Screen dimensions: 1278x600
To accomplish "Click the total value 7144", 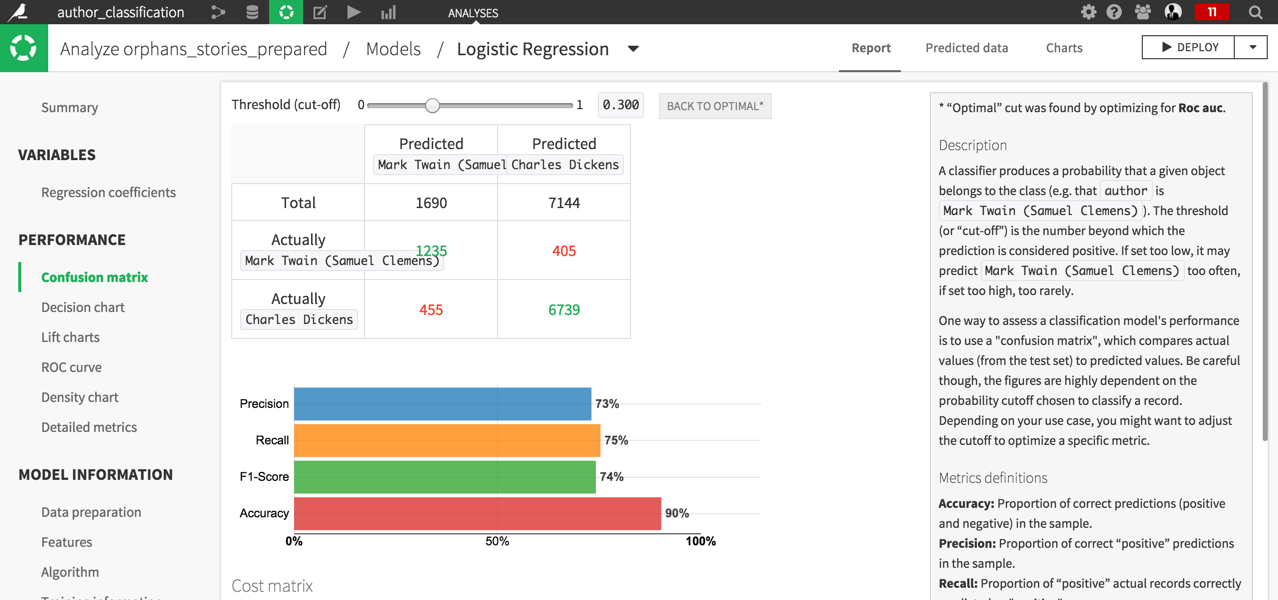I will 564,203.
